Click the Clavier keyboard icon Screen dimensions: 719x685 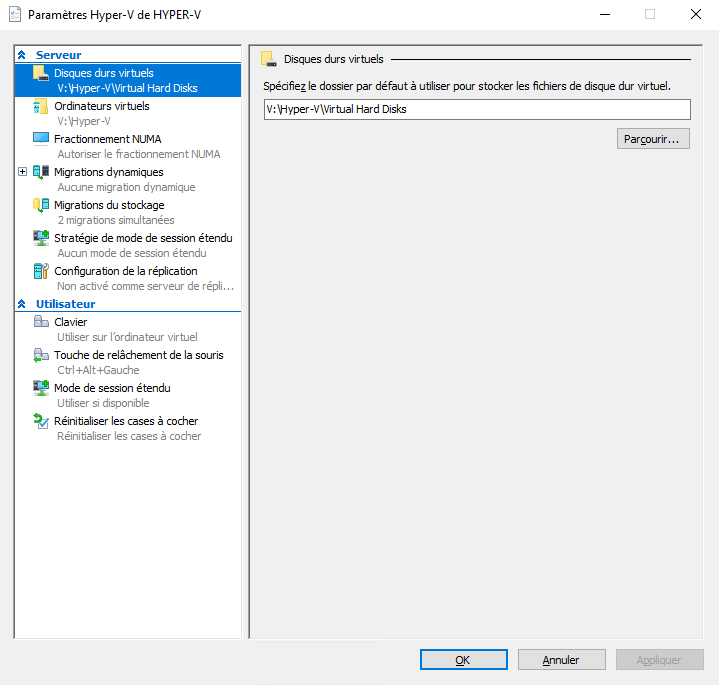[x=41, y=322]
